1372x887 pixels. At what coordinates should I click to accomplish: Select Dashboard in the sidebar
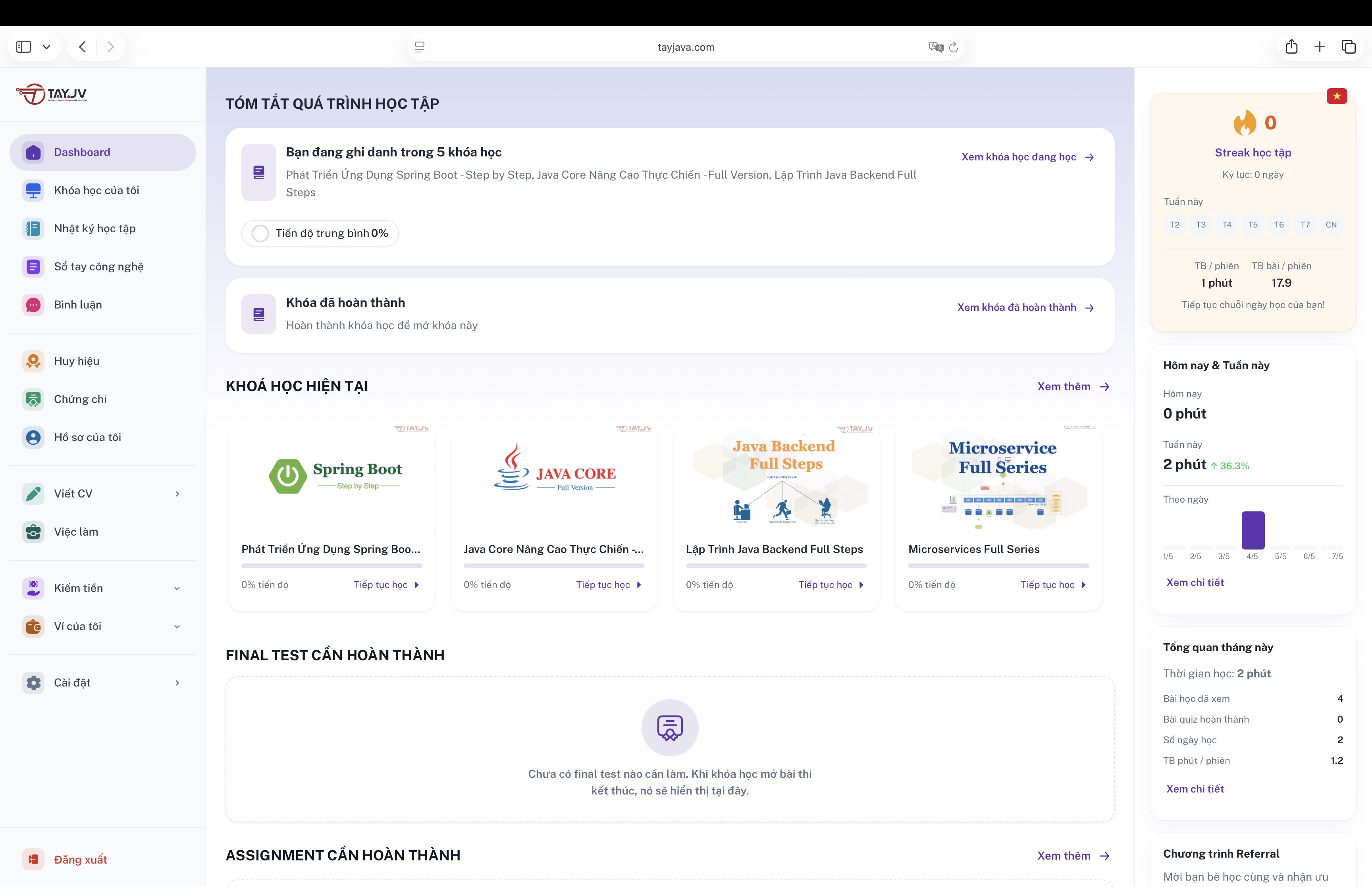click(102, 152)
